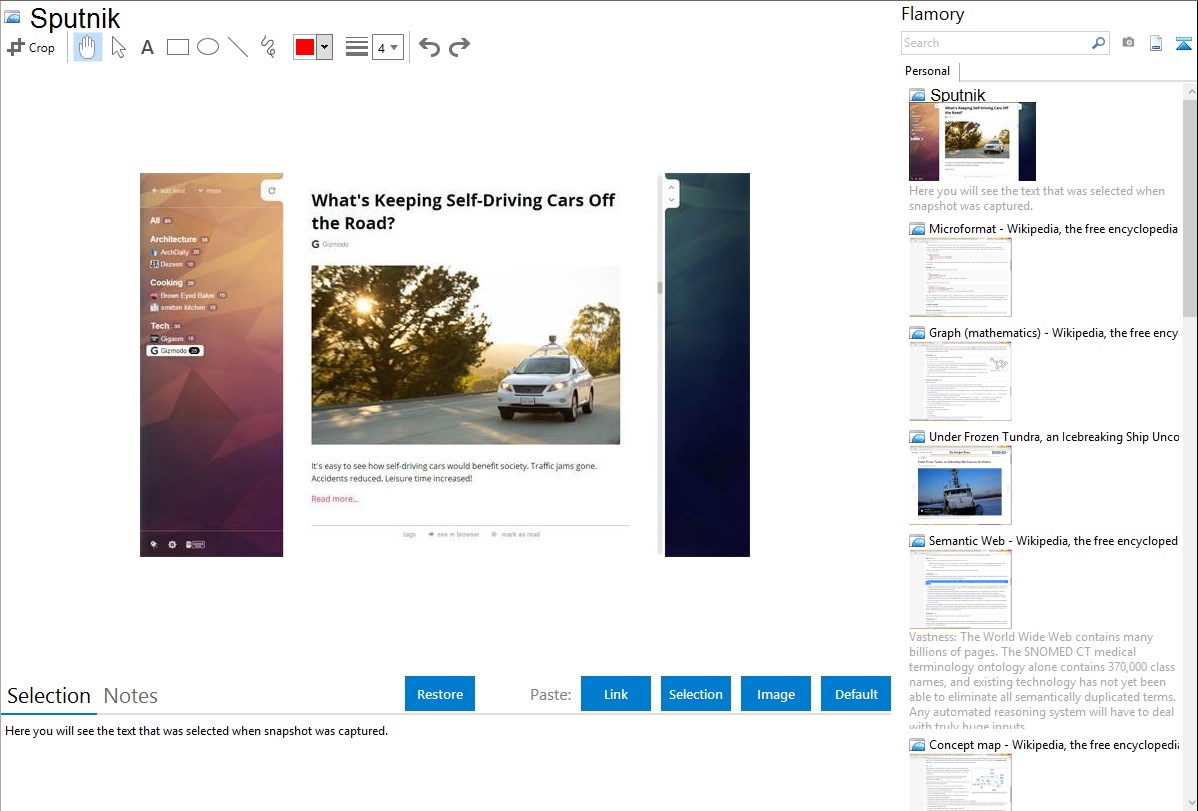The width and height of the screenshot is (1198, 811).
Task: Click inside the Flamory search field
Action: (x=995, y=43)
